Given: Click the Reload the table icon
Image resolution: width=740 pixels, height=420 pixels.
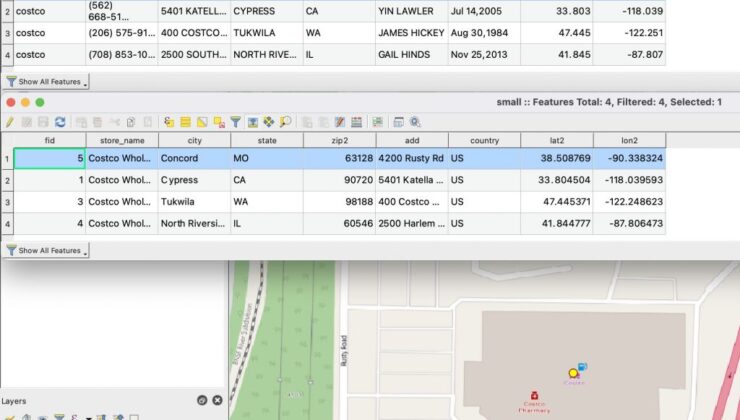Looking at the screenshot, I should [60, 122].
